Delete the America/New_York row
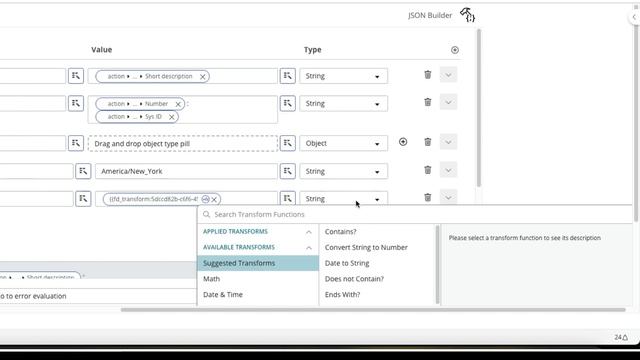Screen dimensions: 640x360 (x=428, y=170)
